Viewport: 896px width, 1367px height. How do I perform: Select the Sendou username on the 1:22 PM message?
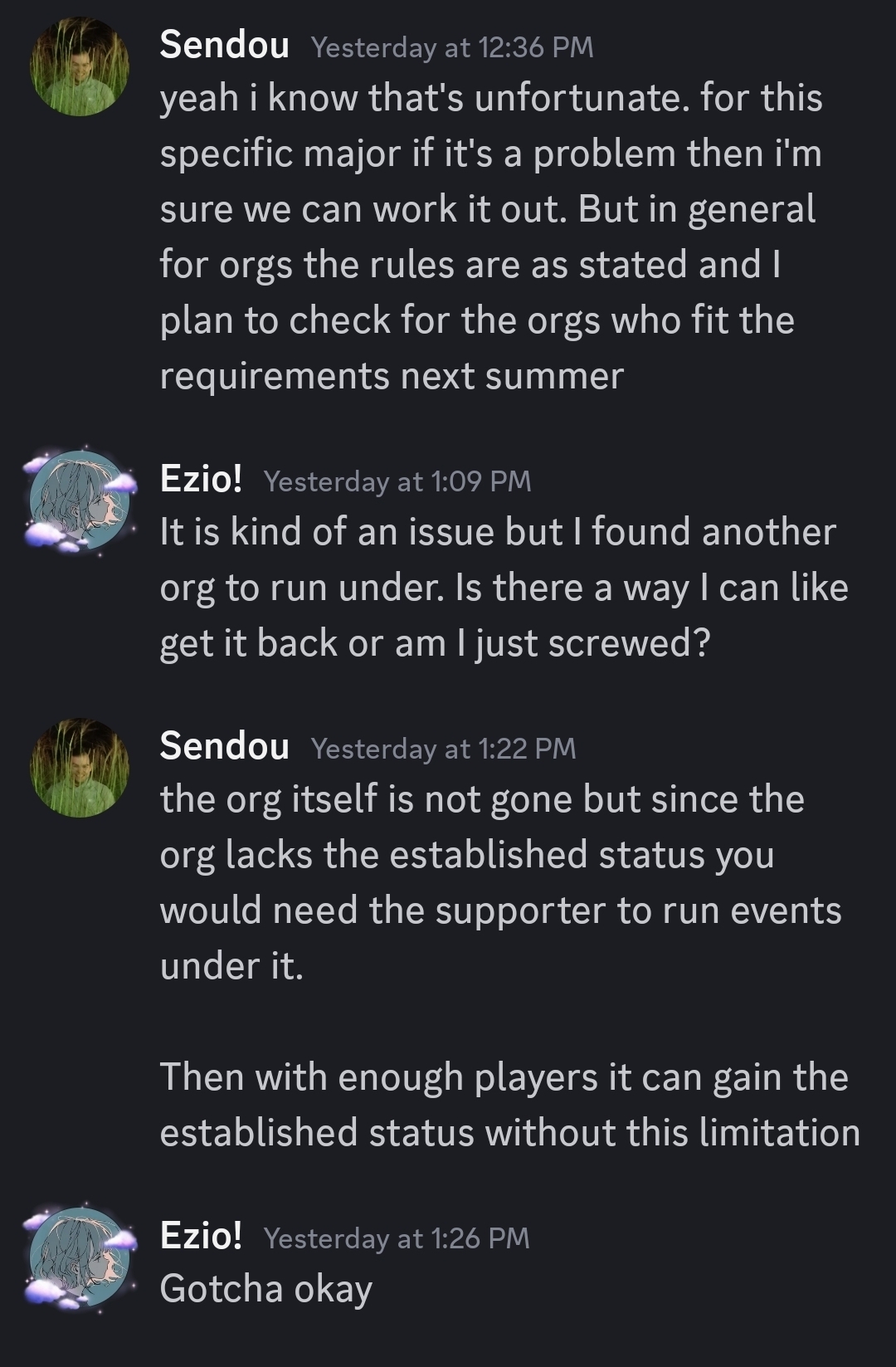[224, 746]
